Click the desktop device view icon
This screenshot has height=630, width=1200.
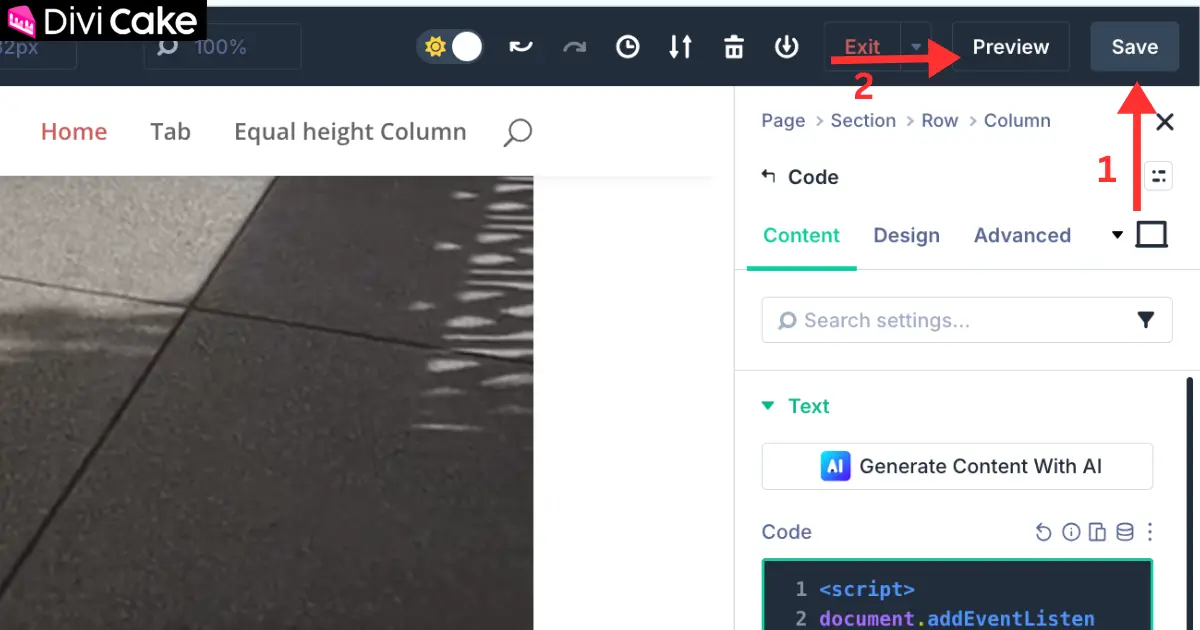point(1152,235)
